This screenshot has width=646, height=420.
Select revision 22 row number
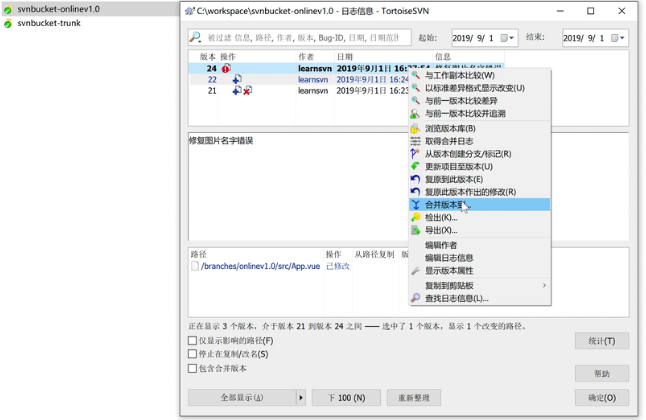click(x=212, y=79)
